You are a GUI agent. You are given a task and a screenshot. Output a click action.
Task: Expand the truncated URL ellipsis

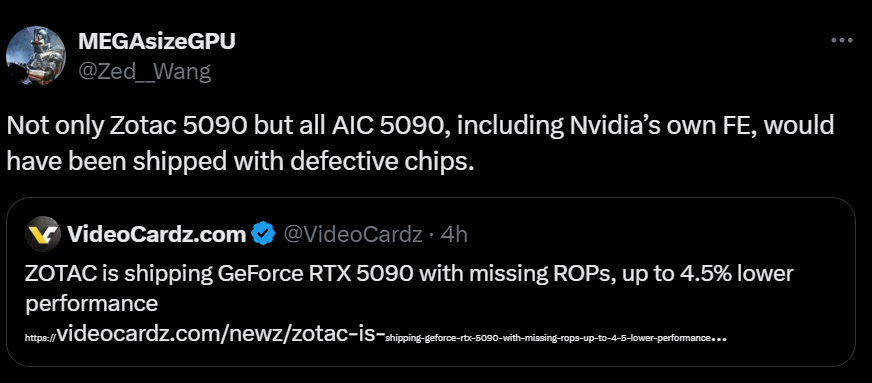(x=719, y=339)
